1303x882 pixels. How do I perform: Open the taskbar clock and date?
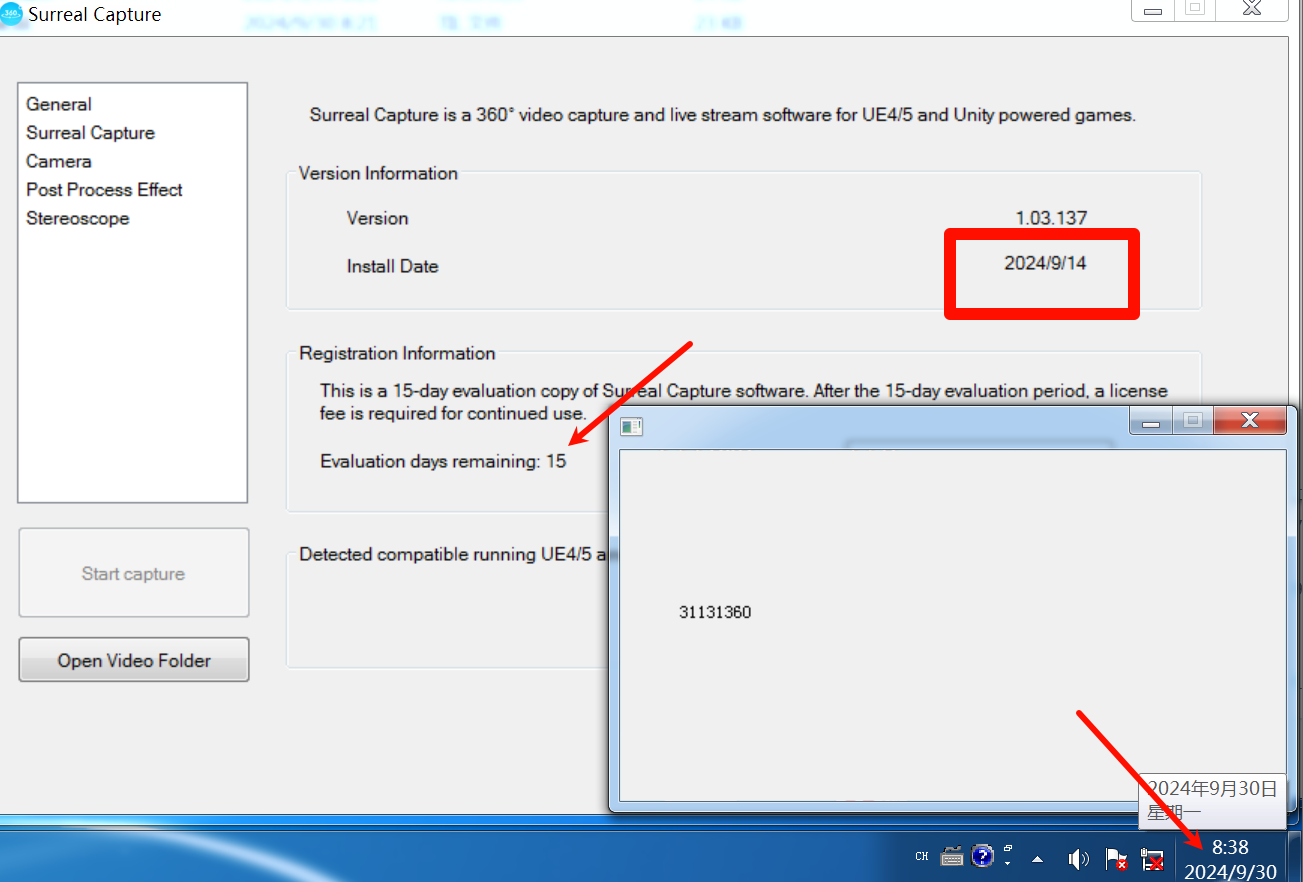pos(1230,859)
